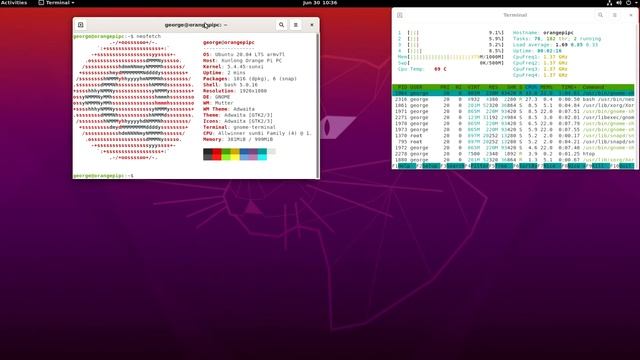640x360 pixels.
Task: Click the power icon in top bar
Action: click(629, 2)
